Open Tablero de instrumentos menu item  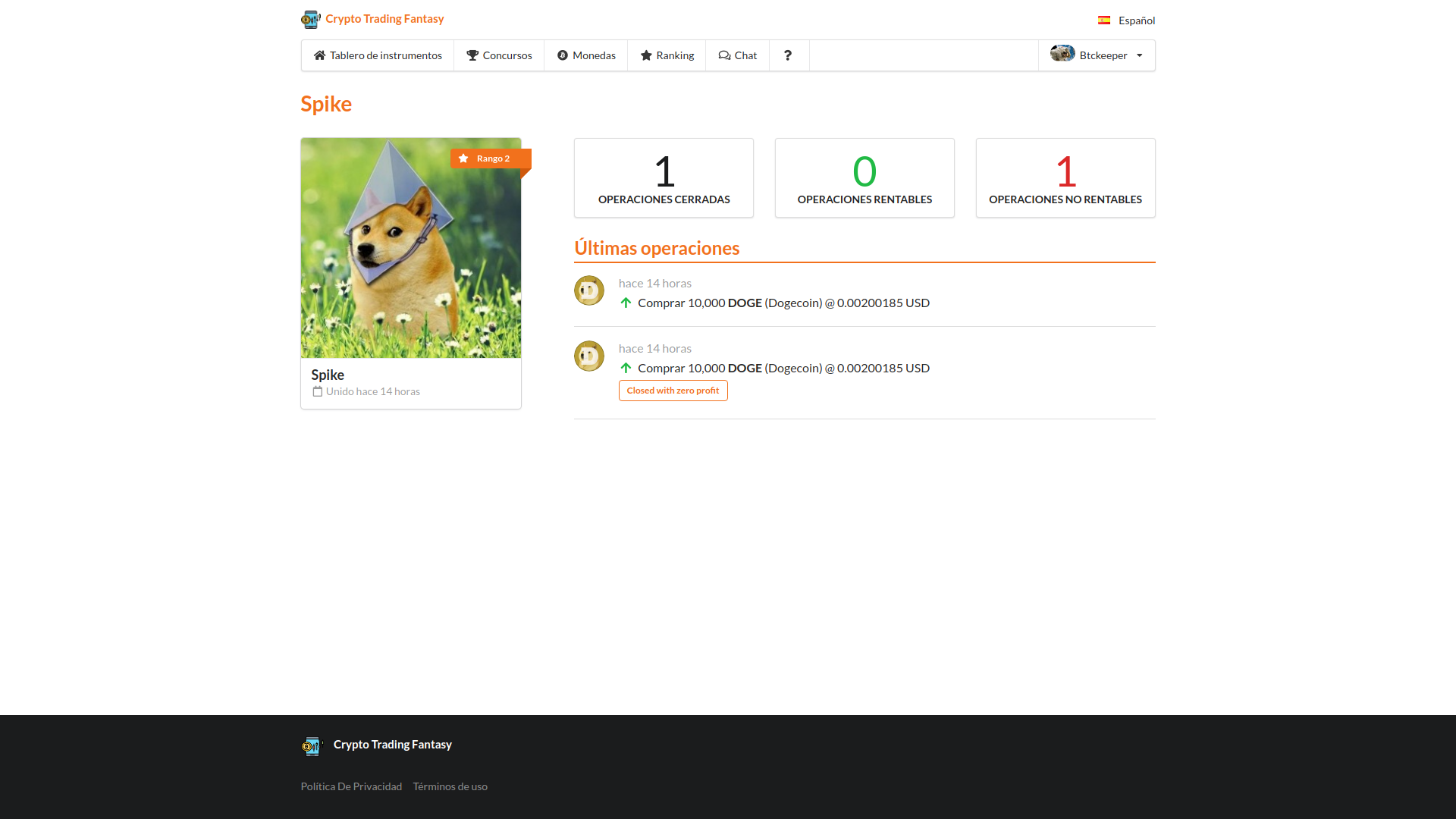click(378, 55)
